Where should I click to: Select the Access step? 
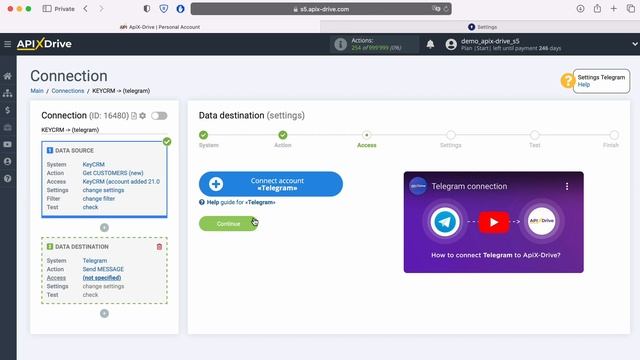(367, 135)
